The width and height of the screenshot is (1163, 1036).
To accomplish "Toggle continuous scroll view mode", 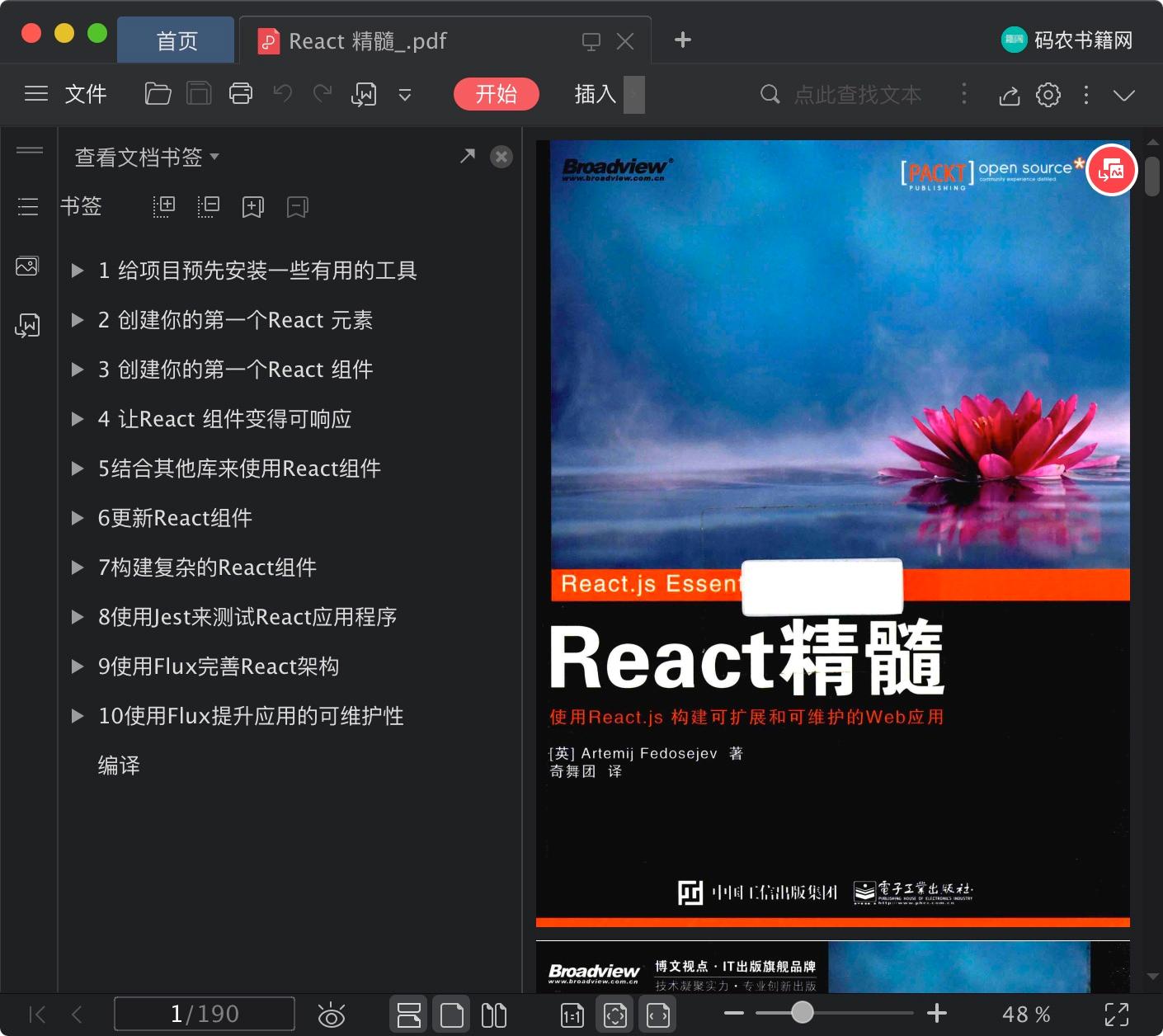I will [409, 1015].
